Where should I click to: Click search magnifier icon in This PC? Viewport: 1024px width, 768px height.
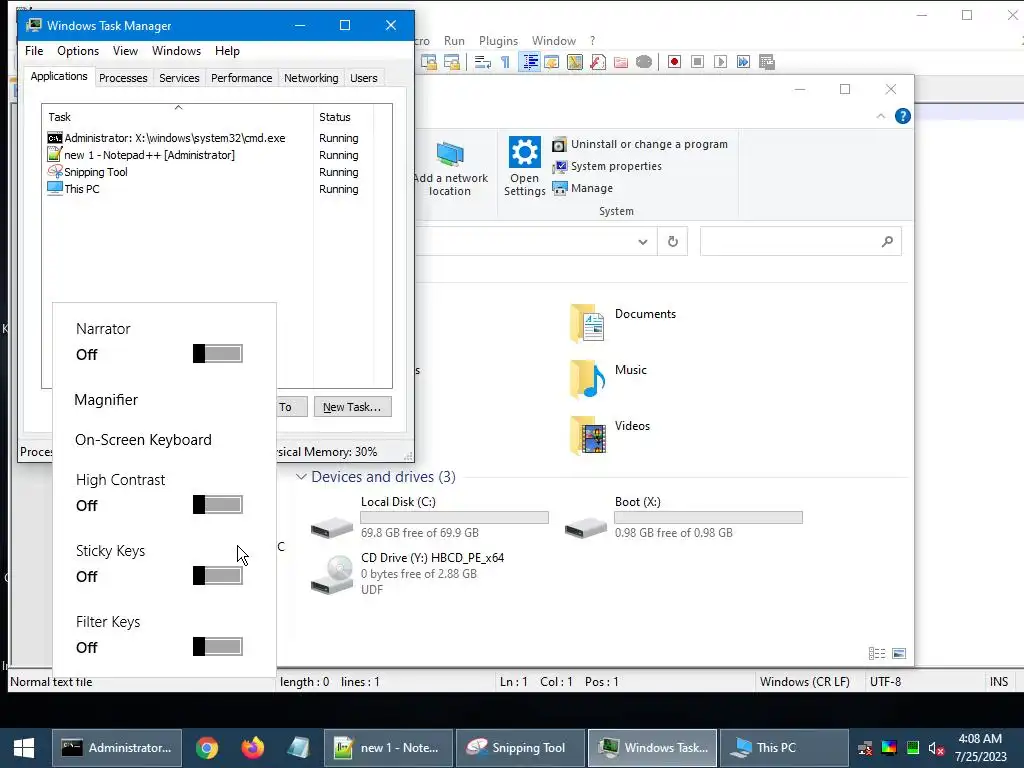(887, 242)
